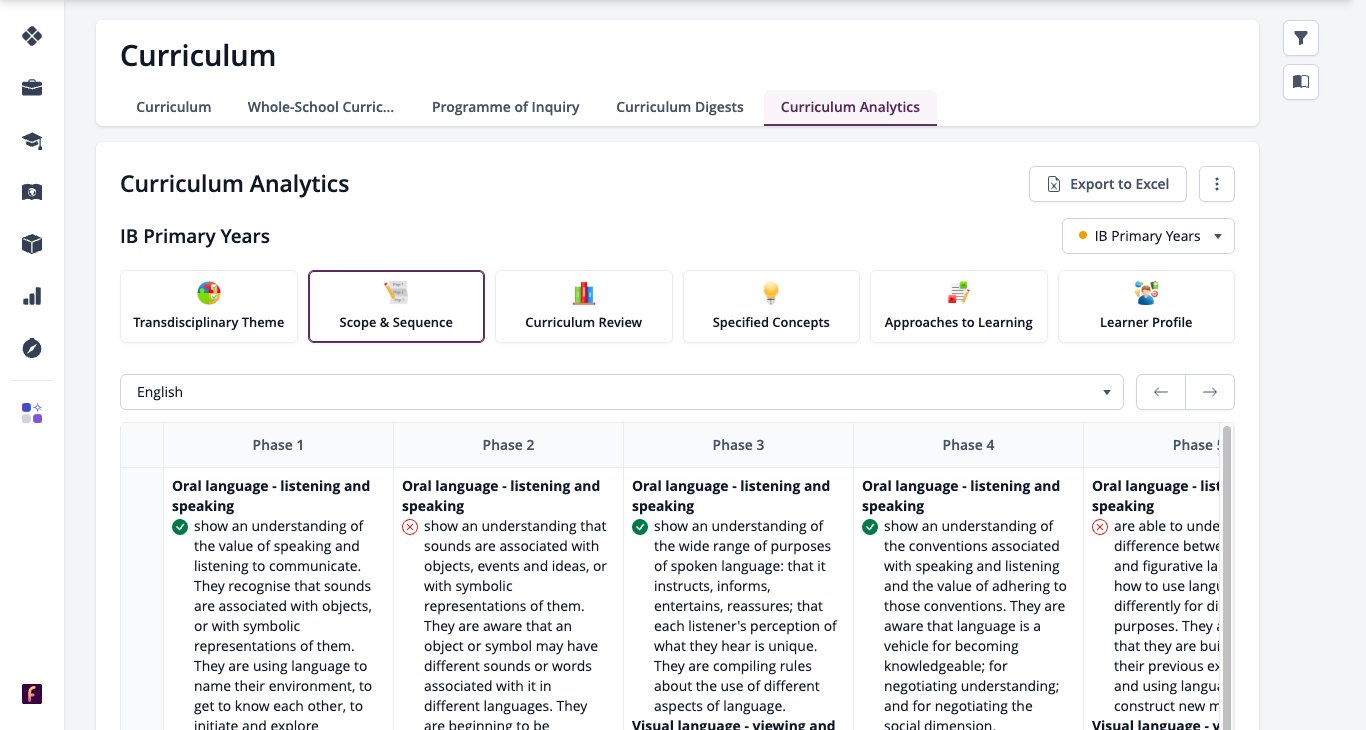Switch to the Curriculum Analytics tab
This screenshot has width=1366, height=730.
coord(850,107)
